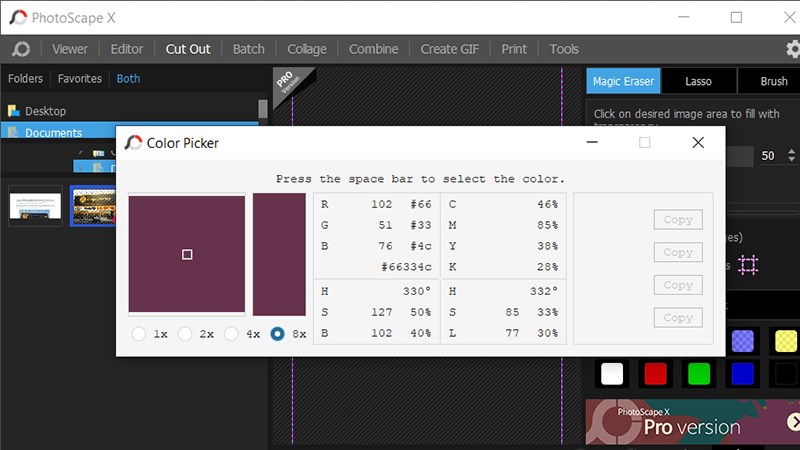This screenshot has width=800, height=450.
Task: Click the magnified pixel preview area
Action: click(187, 254)
